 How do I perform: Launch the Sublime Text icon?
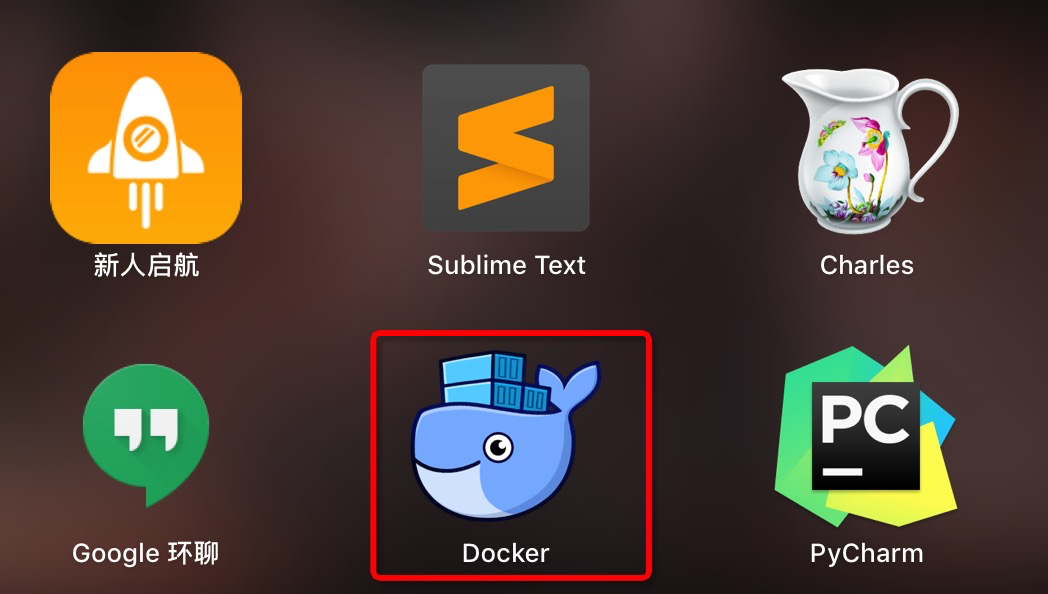506,148
